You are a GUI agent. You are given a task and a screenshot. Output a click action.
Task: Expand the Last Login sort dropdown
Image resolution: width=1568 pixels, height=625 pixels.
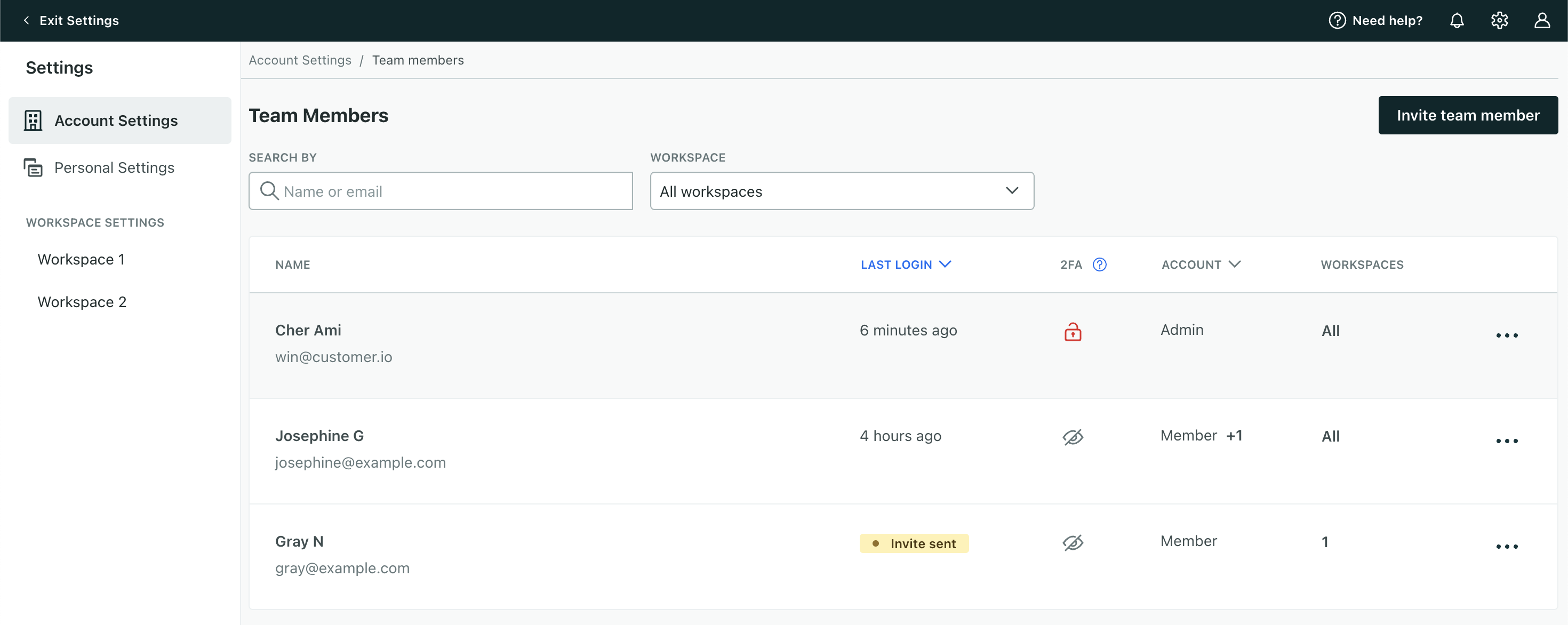pyautogui.click(x=944, y=263)
